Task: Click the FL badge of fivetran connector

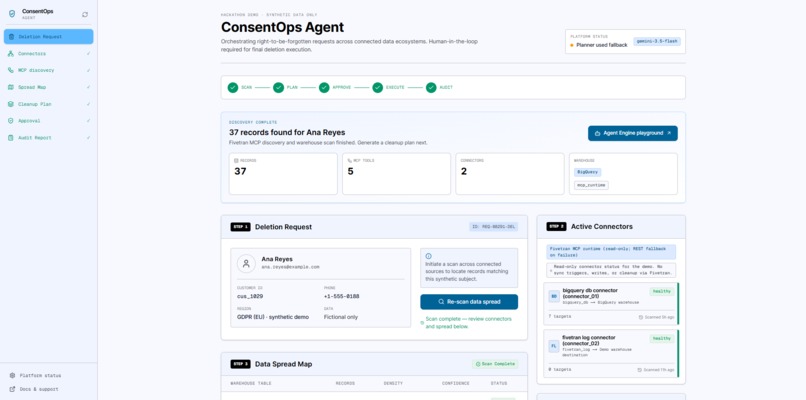Action: pyautogui.click(x=554, y=346)
